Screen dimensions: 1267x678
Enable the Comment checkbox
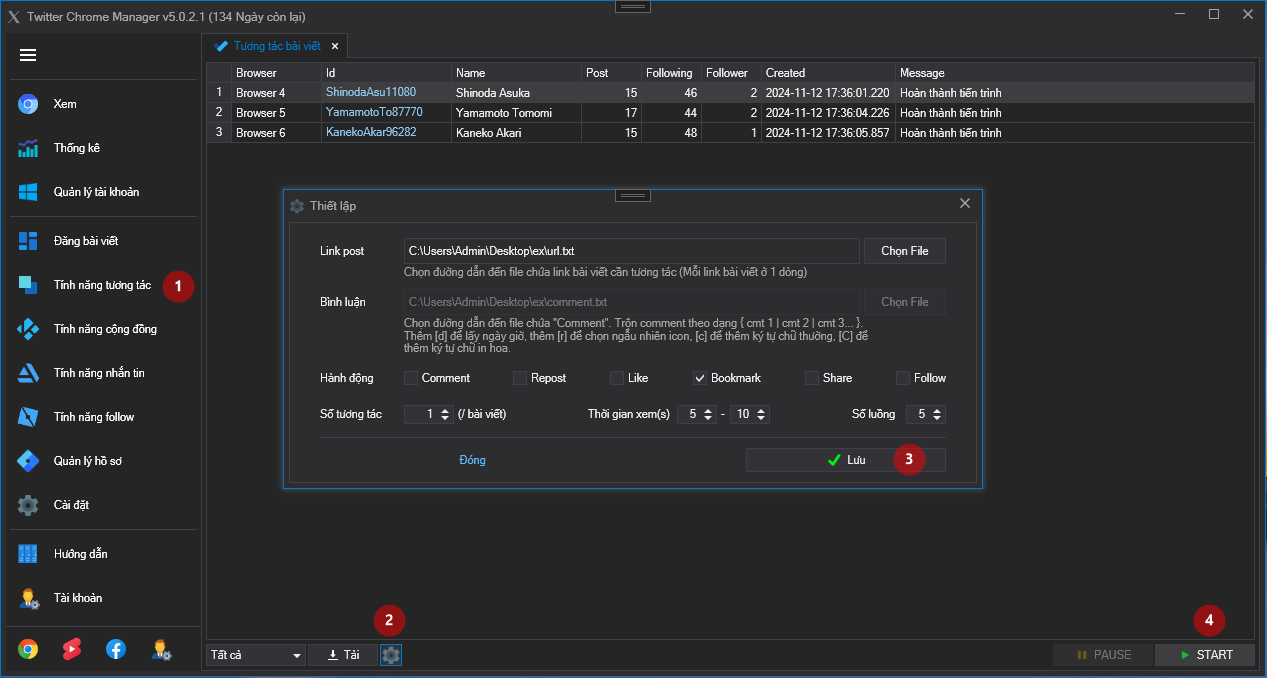pyautogui.click(x=411, y=378)
